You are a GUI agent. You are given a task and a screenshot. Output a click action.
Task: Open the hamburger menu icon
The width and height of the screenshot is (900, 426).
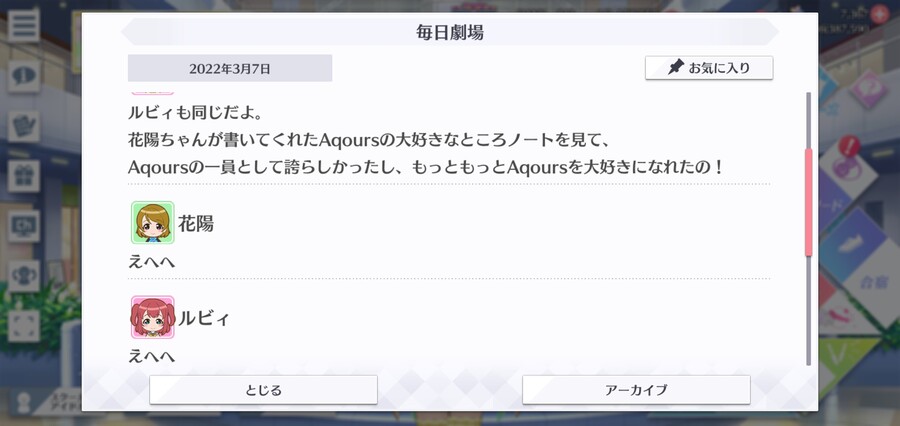coord(24,26)
